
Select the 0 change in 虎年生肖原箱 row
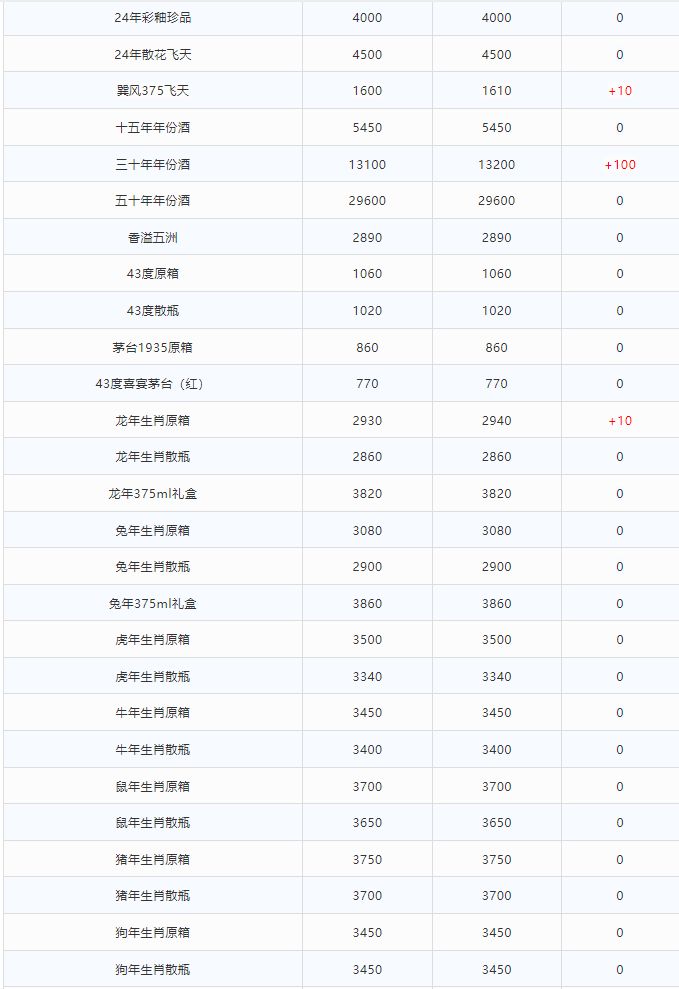[x=620, y=640]
